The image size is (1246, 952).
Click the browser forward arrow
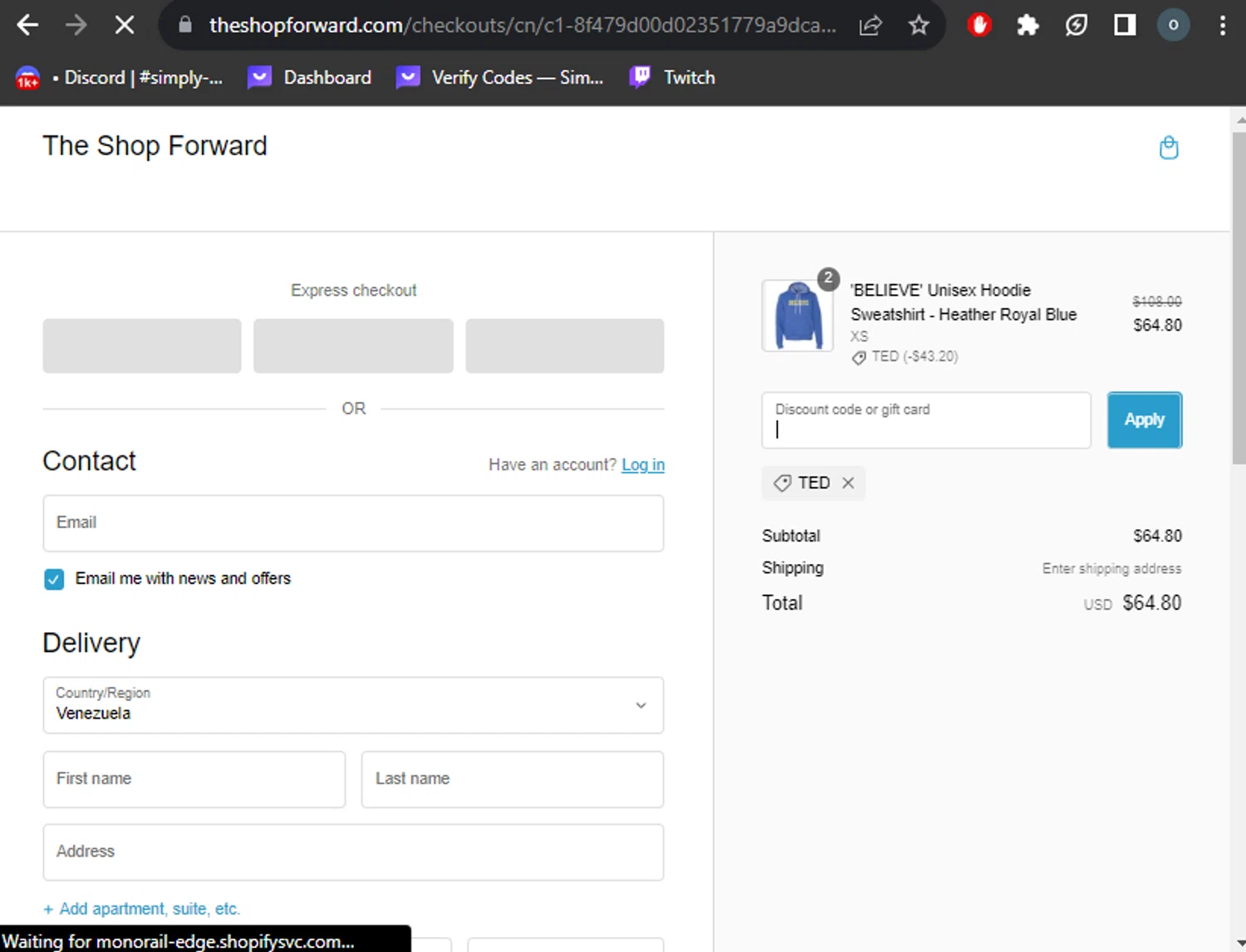[x=76, y=25]
